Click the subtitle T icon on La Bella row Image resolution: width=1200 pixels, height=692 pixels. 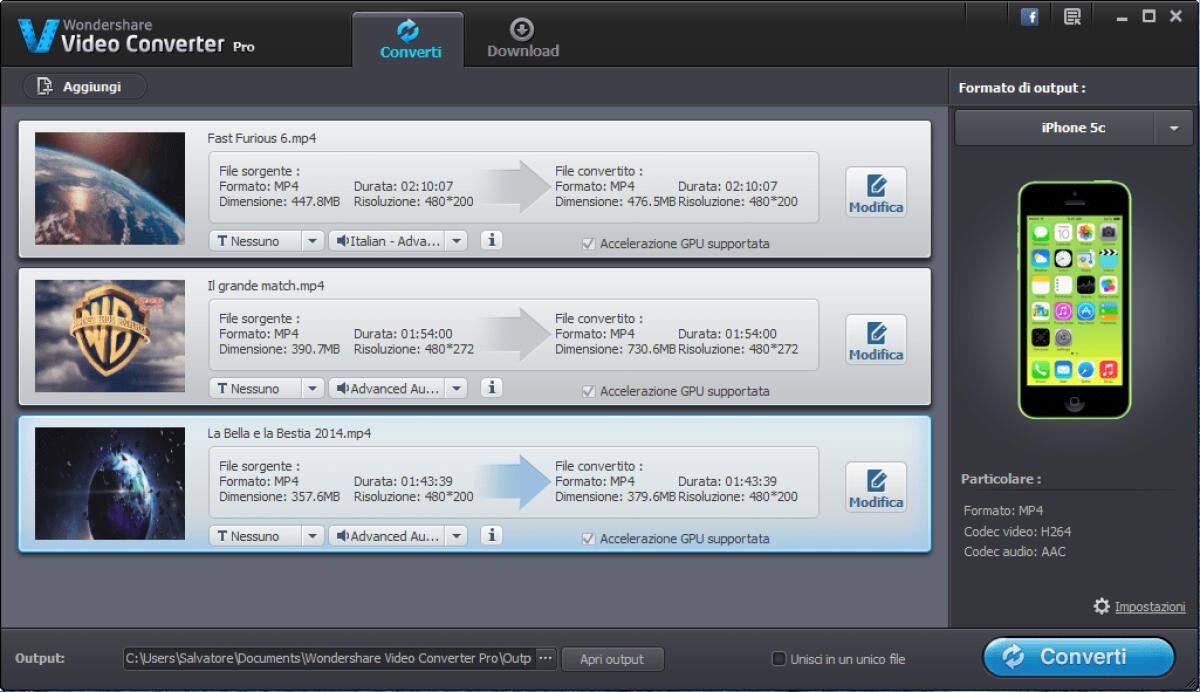coord(225,535)
